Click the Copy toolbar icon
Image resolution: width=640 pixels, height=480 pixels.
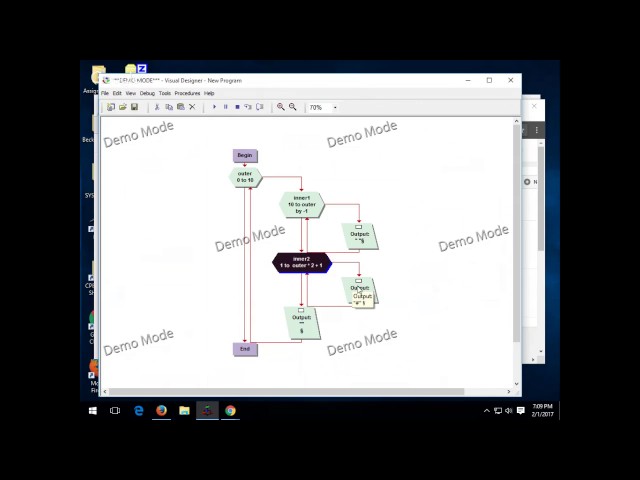click(x=169, y=107)
